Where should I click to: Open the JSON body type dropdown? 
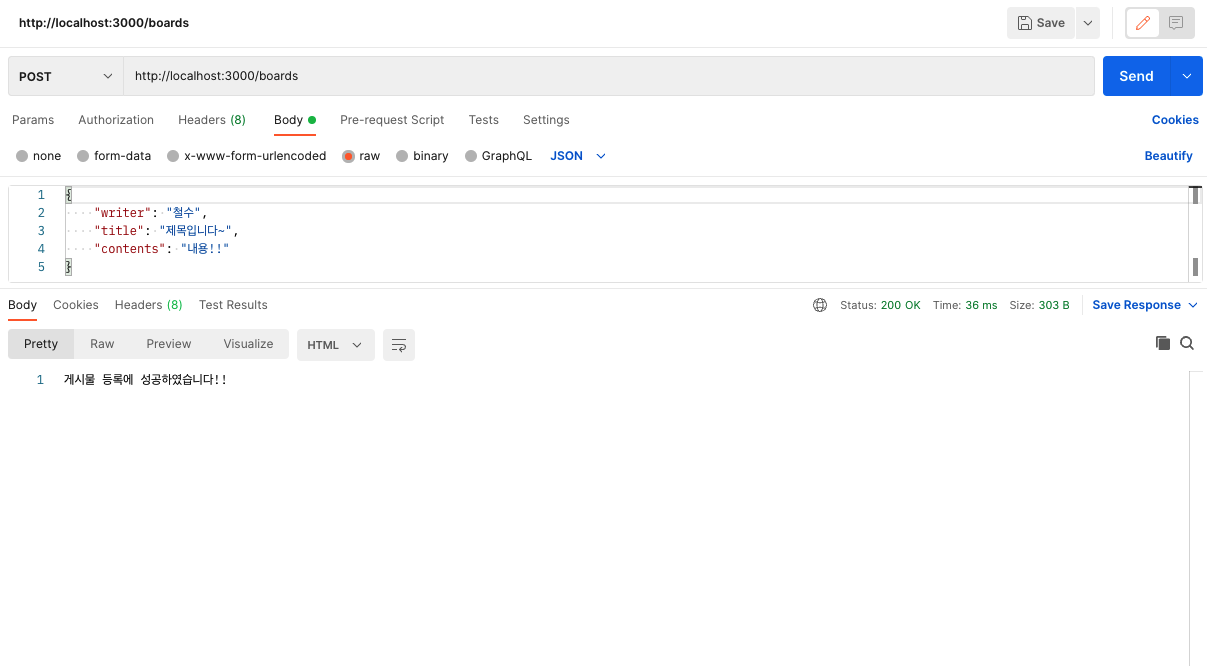[x=578, y=156]
